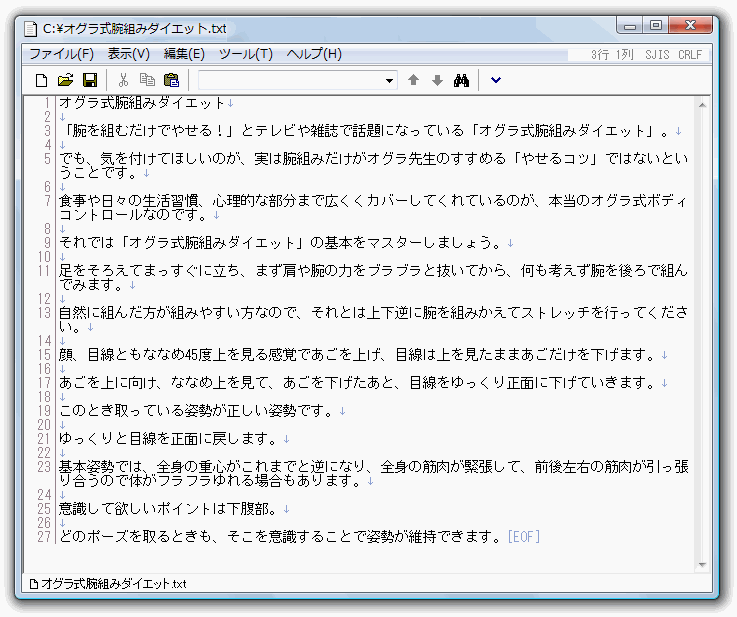
Task: Maximize the editor window
Action: click(x=656, y=25)
